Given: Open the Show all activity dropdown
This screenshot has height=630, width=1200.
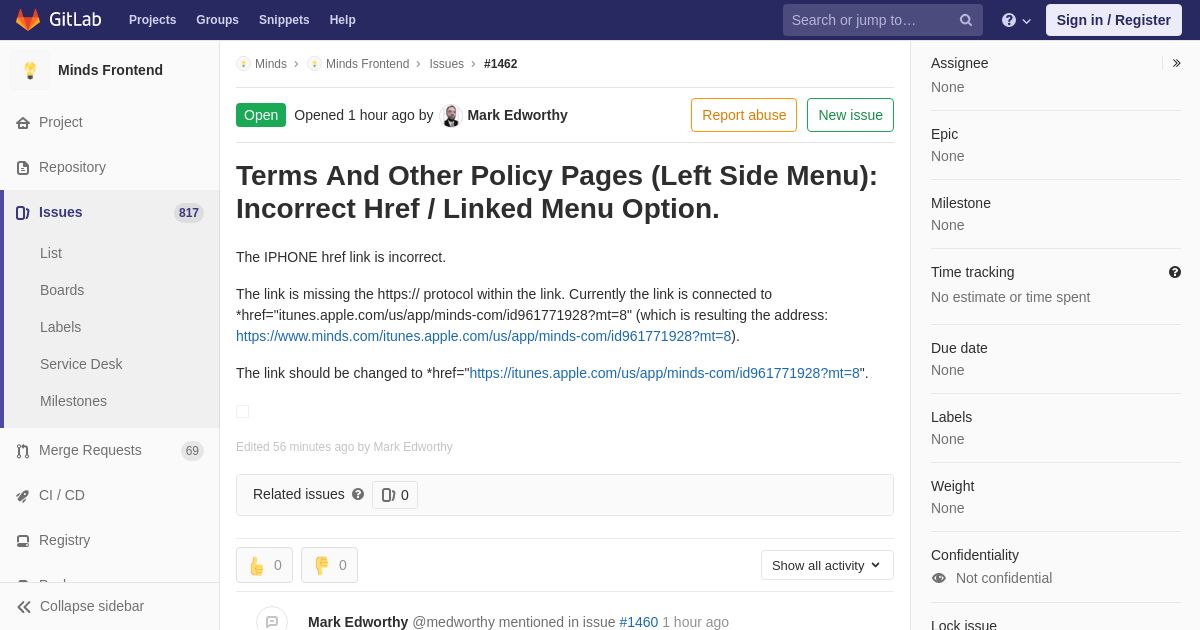Looking at the screenshot, I should point(827,565).
